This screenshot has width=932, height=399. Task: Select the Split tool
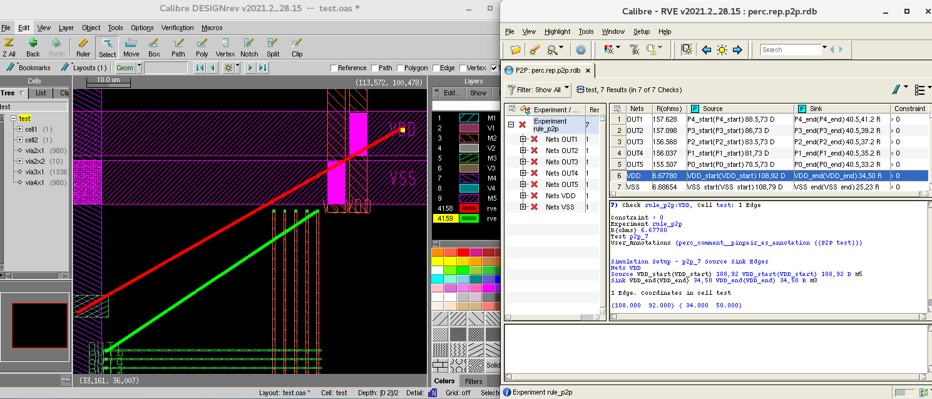273,47
